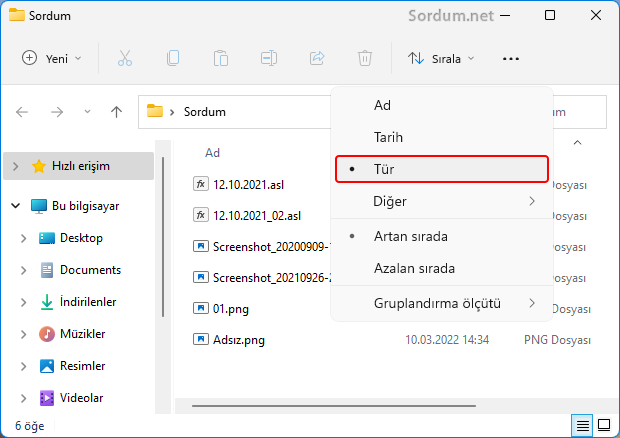This screenshot has height=438, width=620.
Task: Click the plus icon on Yeni button
Action: (30, 58)
